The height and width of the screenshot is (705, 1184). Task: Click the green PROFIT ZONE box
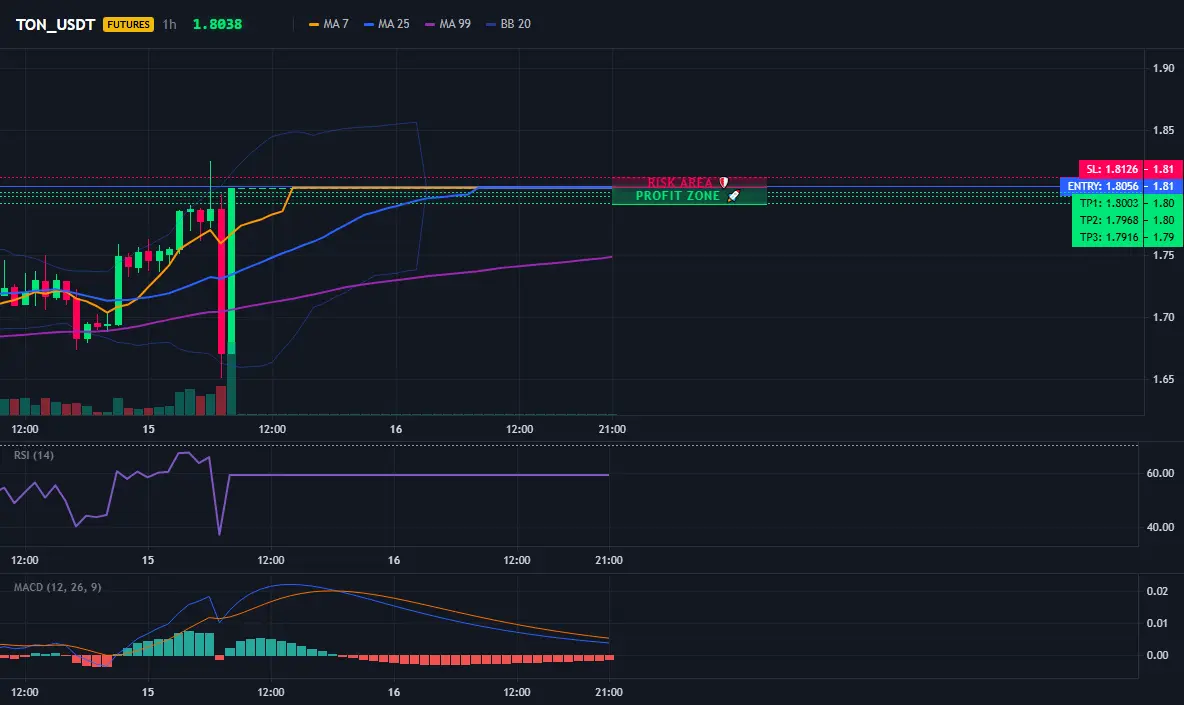coord(689,196)
